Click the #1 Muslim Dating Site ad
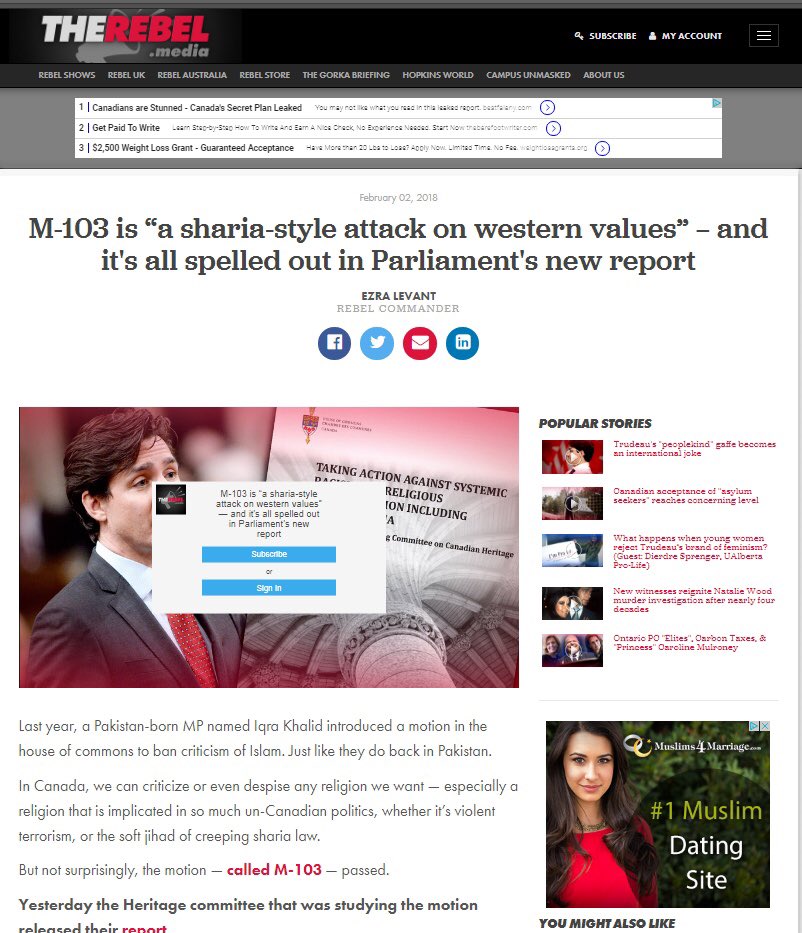Screen dimensions: 802x933 point(658,814)
